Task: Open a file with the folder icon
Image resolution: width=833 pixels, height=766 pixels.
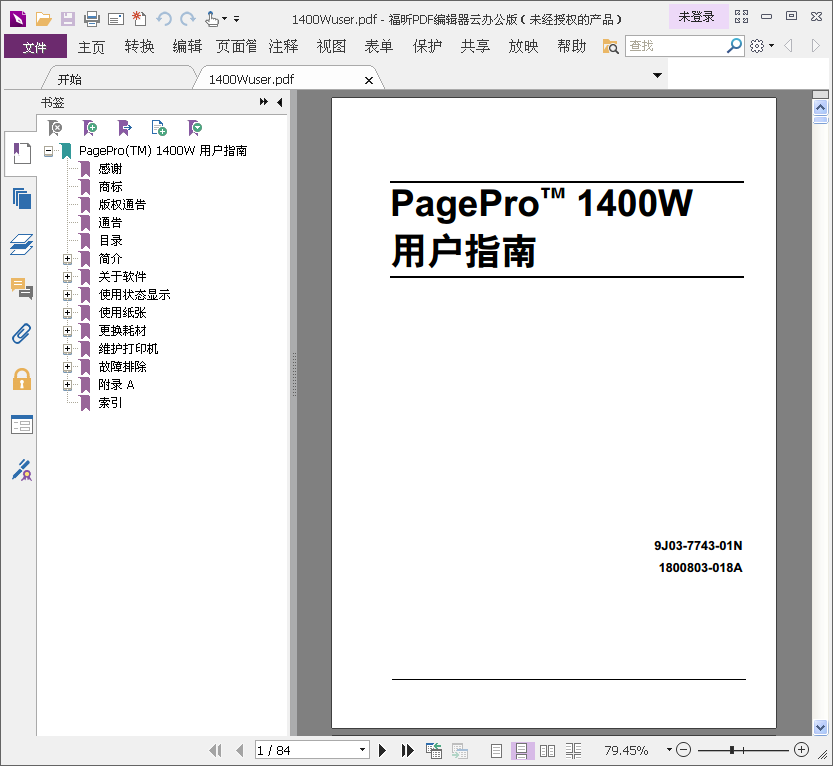Action: 43,19
